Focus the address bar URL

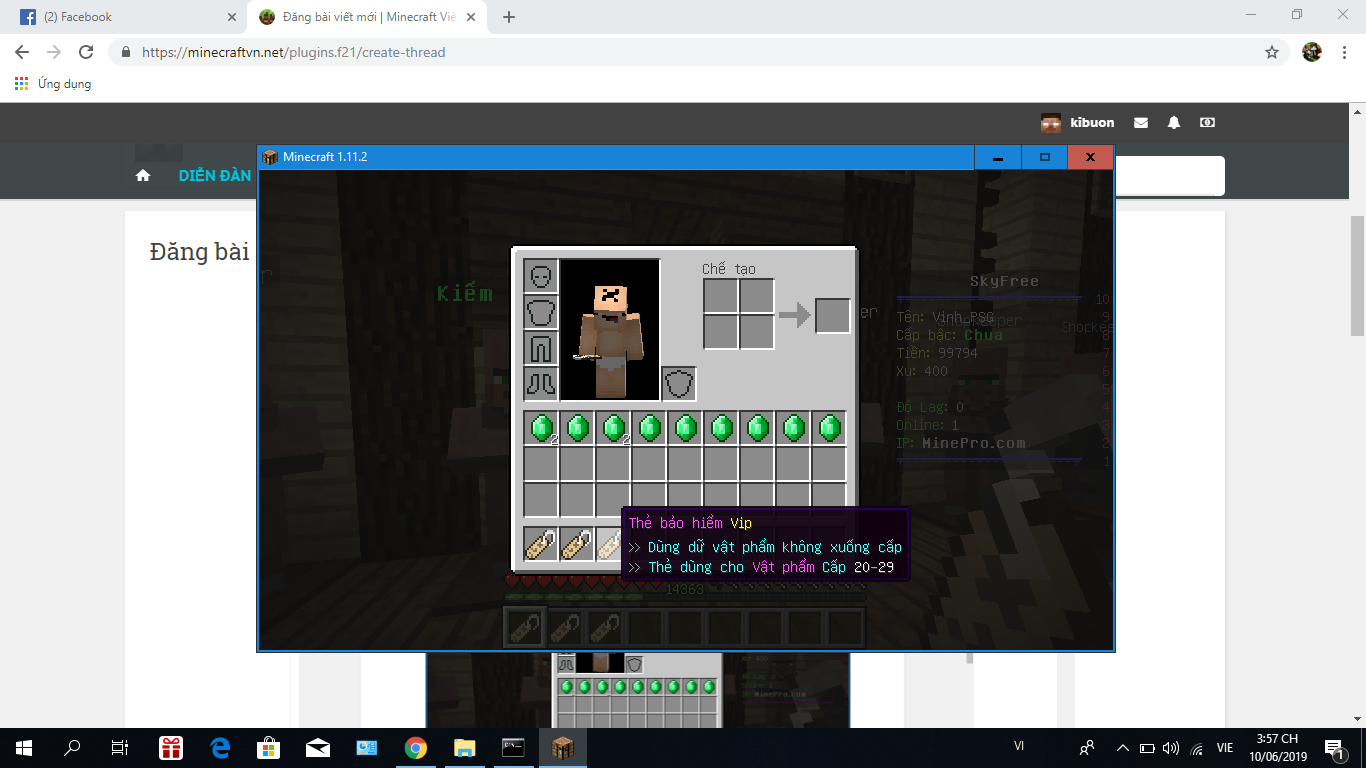coord(294,52)
